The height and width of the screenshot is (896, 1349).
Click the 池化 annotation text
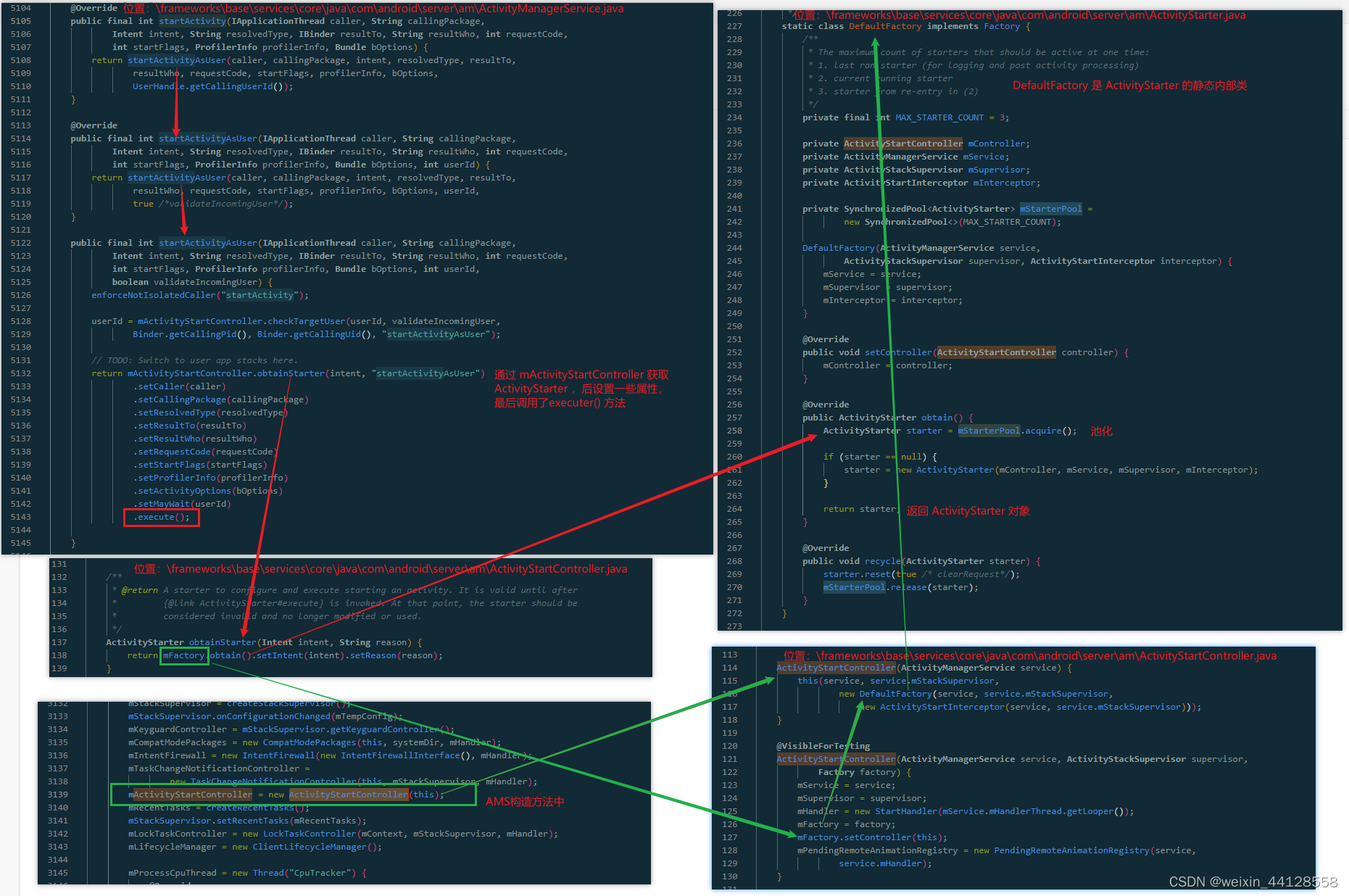(x=1101, y=430)
